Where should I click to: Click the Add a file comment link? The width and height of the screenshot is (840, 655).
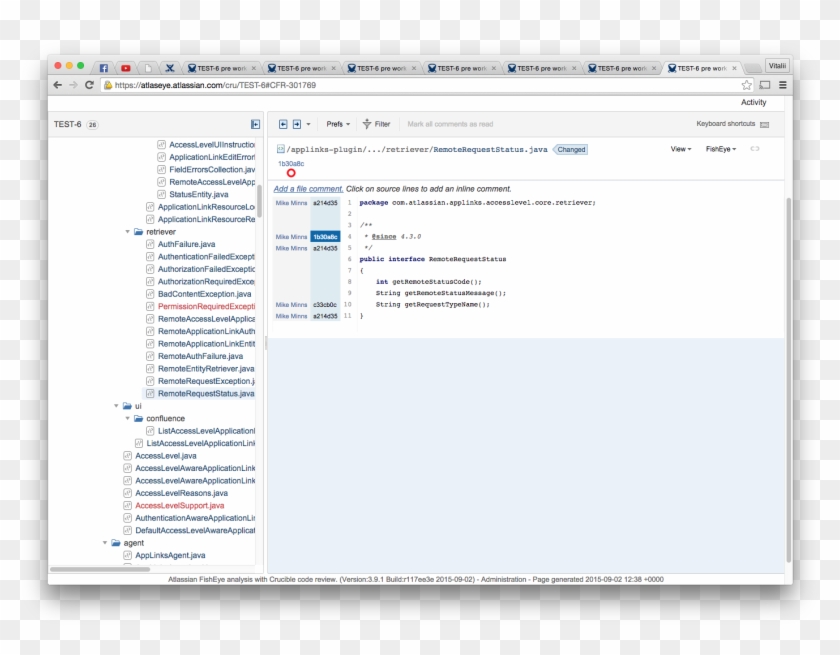point(308,188)
